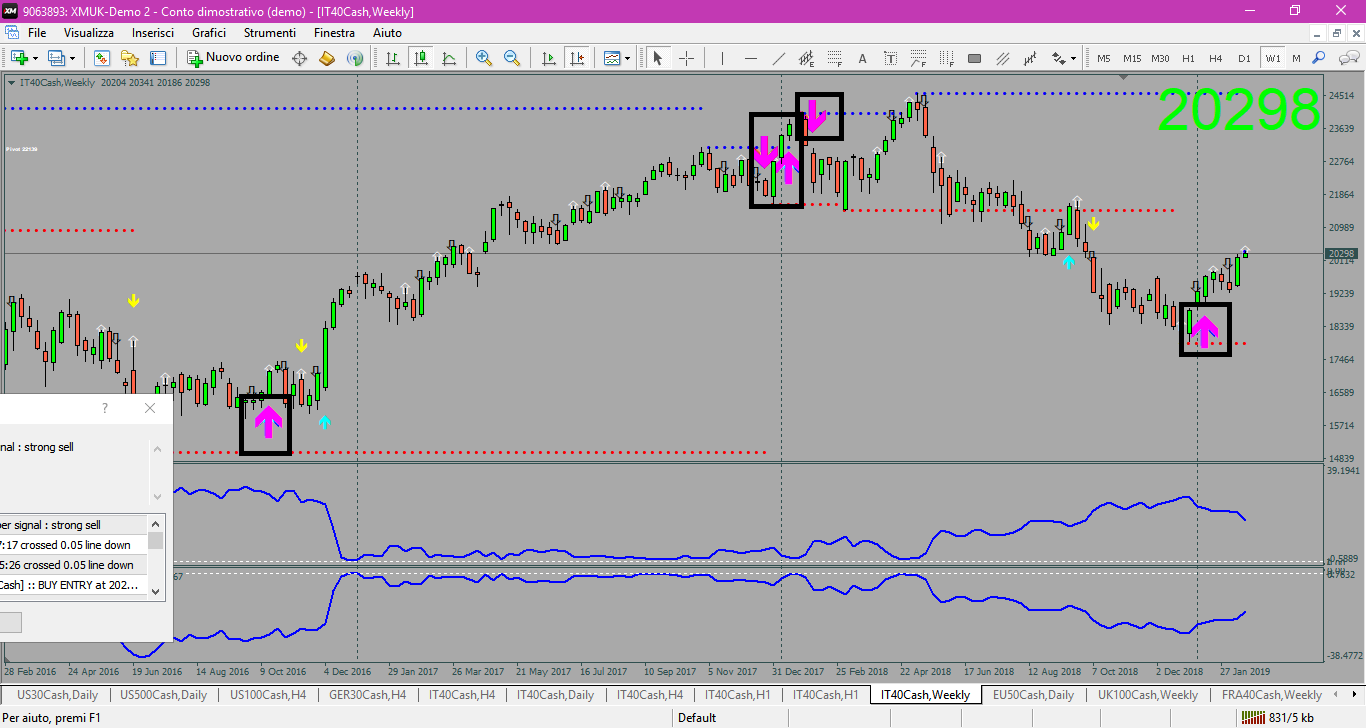Image resolution: width=1366 pixels, height=728 pixels.
Task: Select the arrow cursor tool
Action: tap(657, 58)
